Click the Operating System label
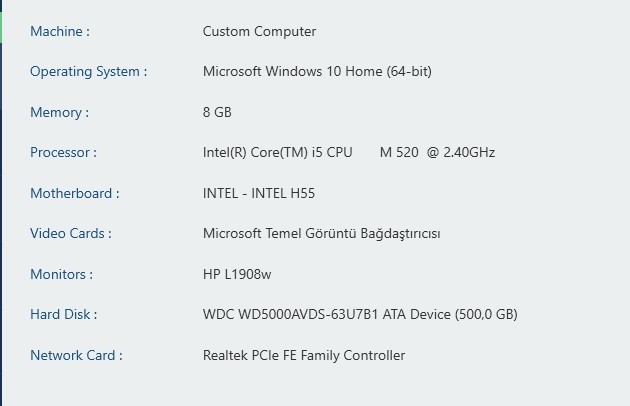Image resolution: width=630 pixels, height=406 pixels. pos(88,72)
